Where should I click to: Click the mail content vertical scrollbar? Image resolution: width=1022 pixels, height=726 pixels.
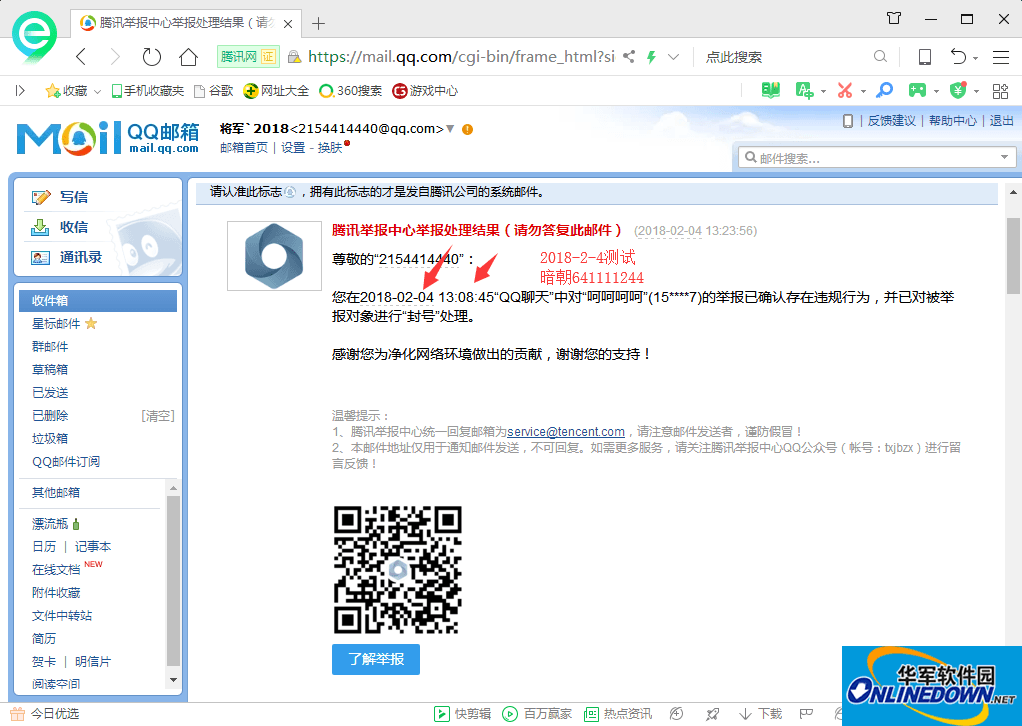1014,255
